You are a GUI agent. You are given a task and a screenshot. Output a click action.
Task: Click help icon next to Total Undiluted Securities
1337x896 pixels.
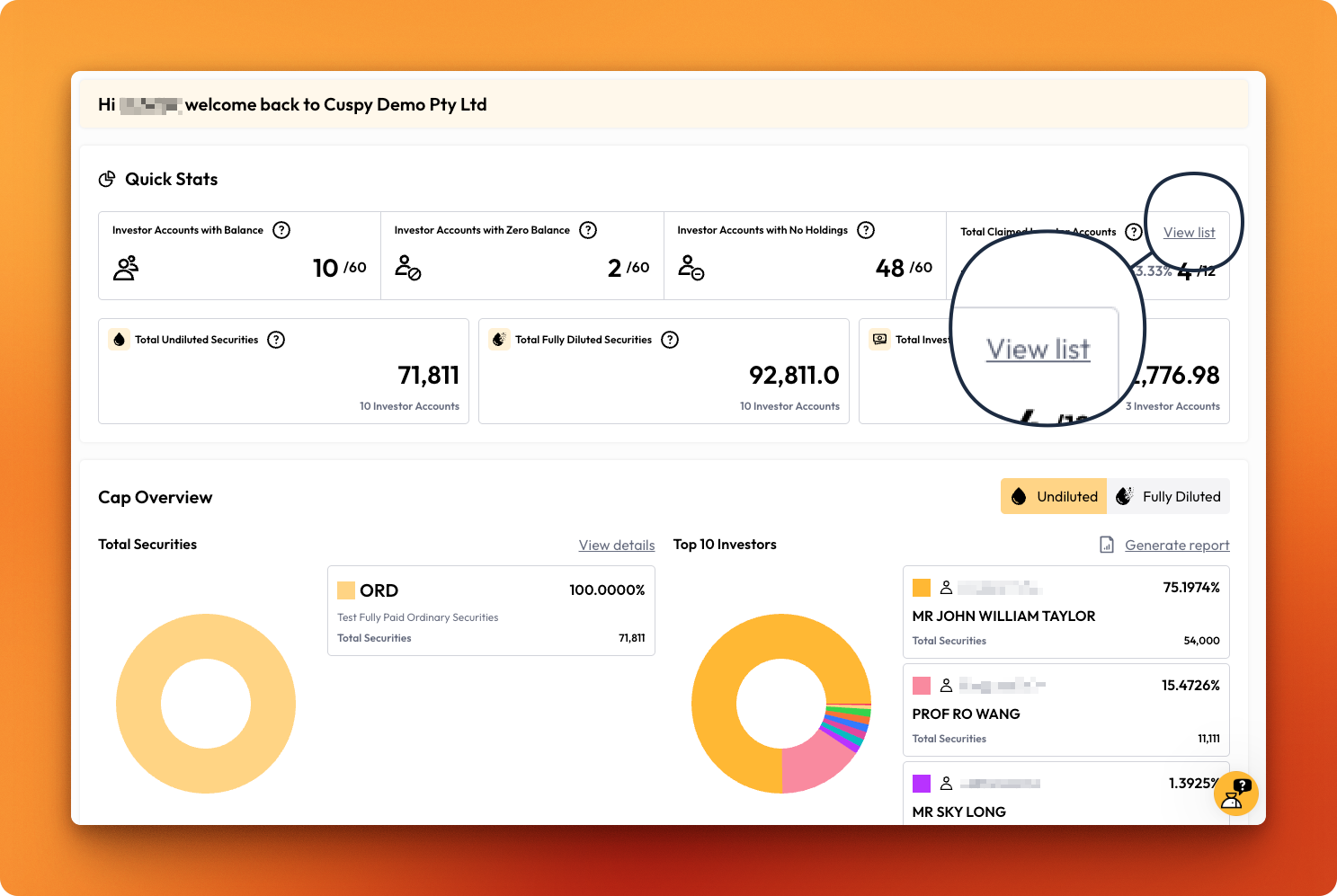point(276,340)
